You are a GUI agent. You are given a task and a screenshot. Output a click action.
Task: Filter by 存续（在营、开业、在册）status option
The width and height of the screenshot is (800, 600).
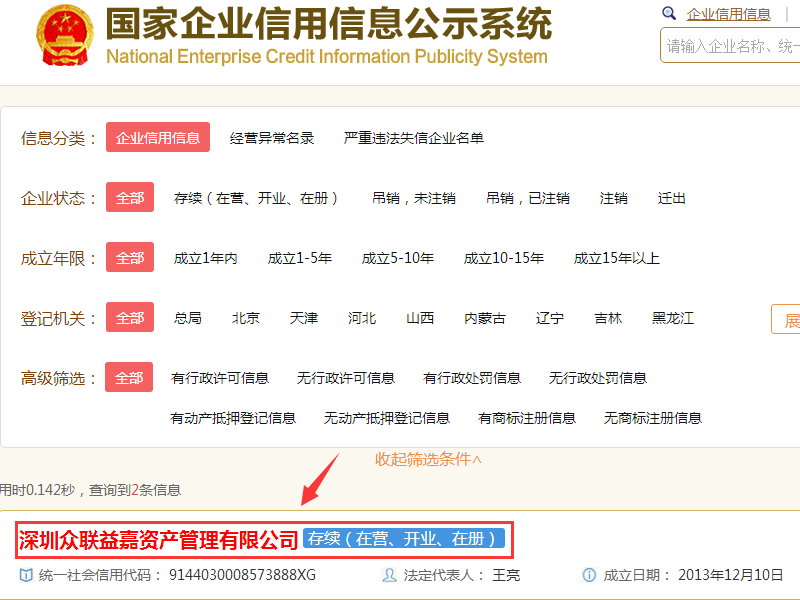pos(256,198)
